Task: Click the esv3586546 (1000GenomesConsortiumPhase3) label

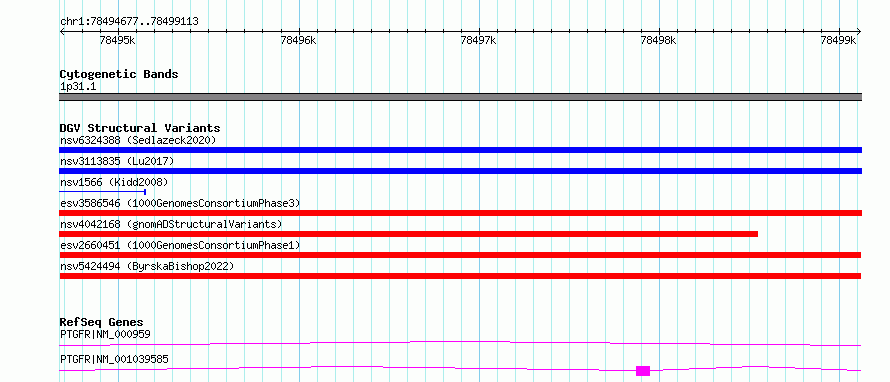Action: coord(180,203)
